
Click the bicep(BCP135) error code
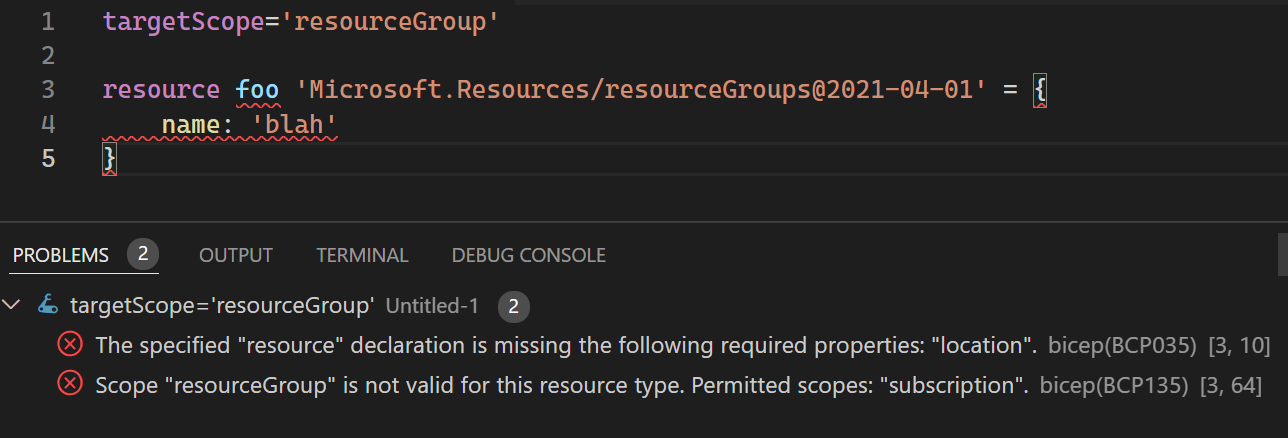1114,384
